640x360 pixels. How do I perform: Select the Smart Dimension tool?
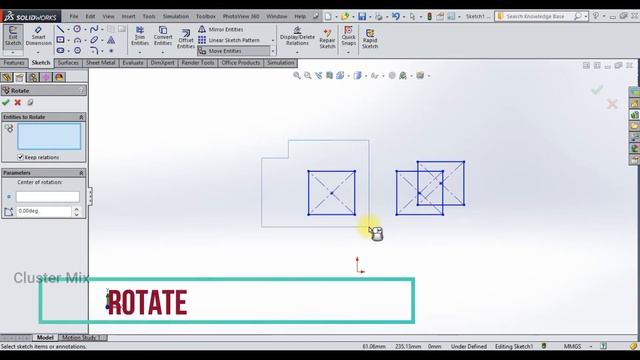click(38, 36)
